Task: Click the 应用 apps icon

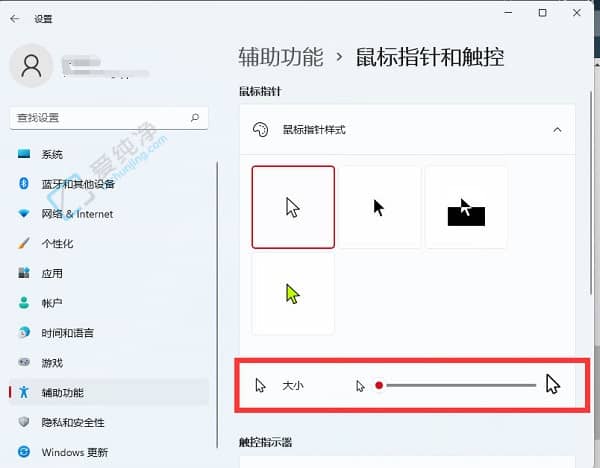Action: (24, 273)
